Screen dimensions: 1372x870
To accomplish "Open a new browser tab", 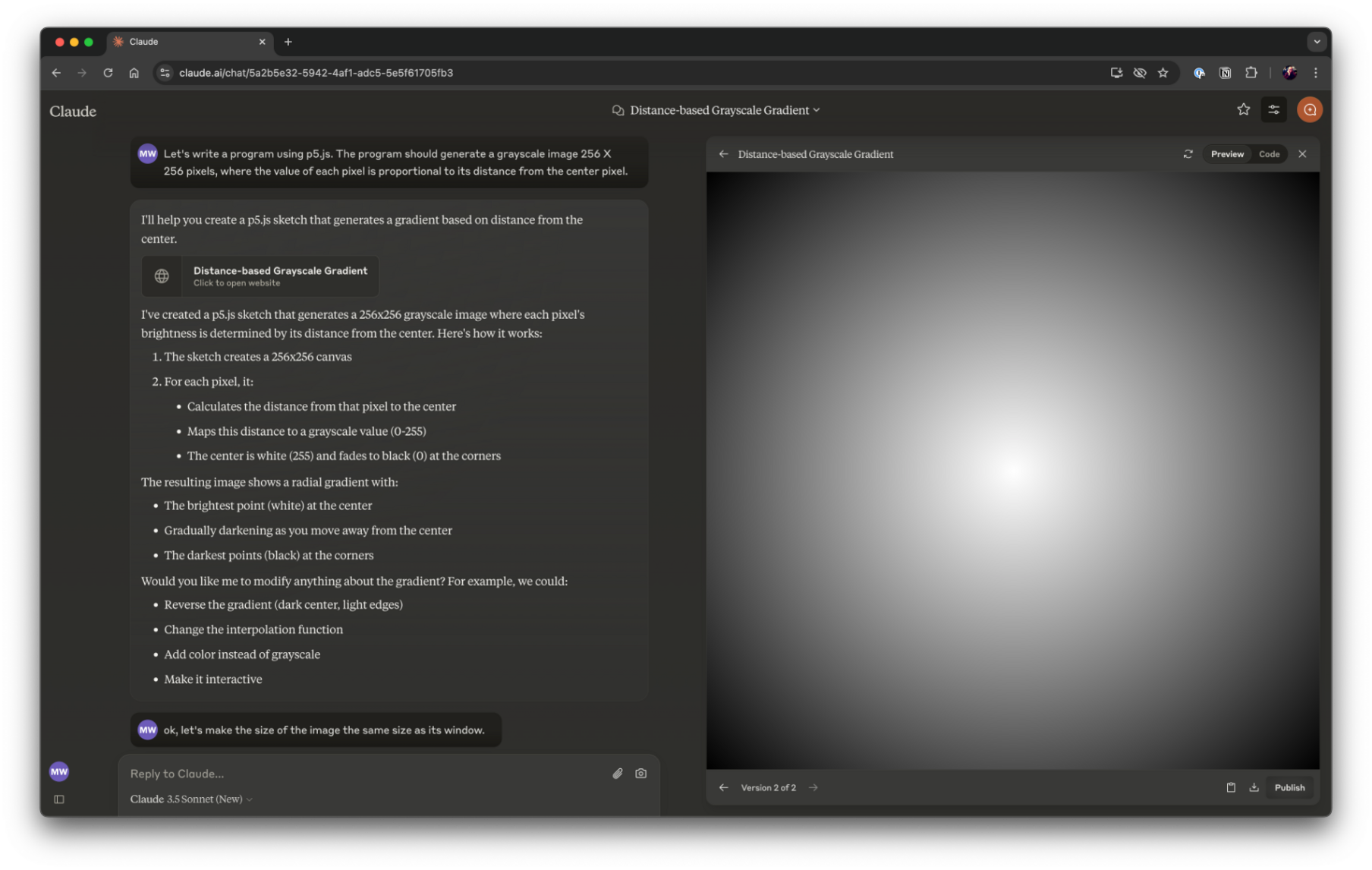I will pyautogui.click(x=288, y=42).
